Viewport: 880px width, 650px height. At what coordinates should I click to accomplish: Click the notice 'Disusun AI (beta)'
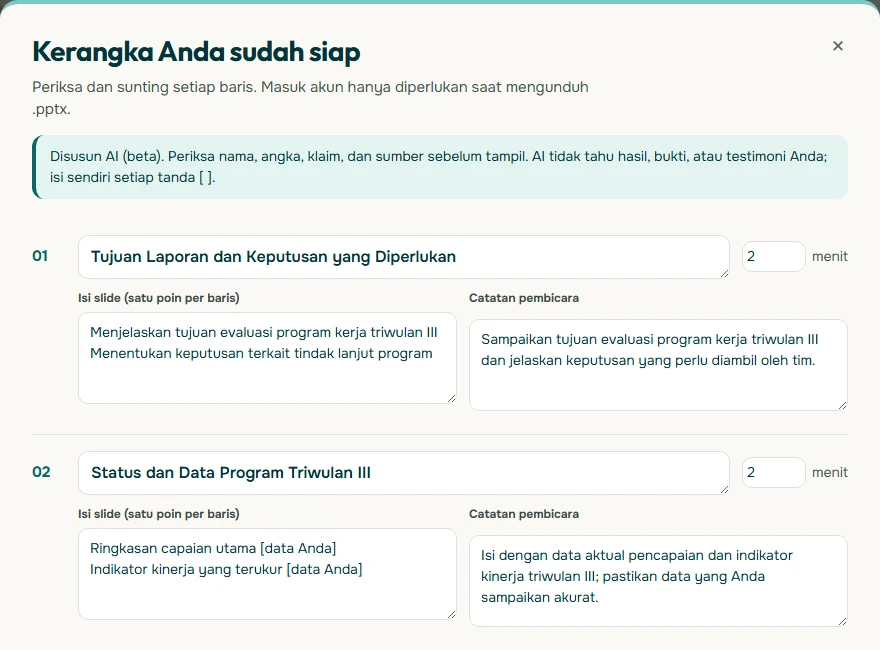[x=440, y=167]
